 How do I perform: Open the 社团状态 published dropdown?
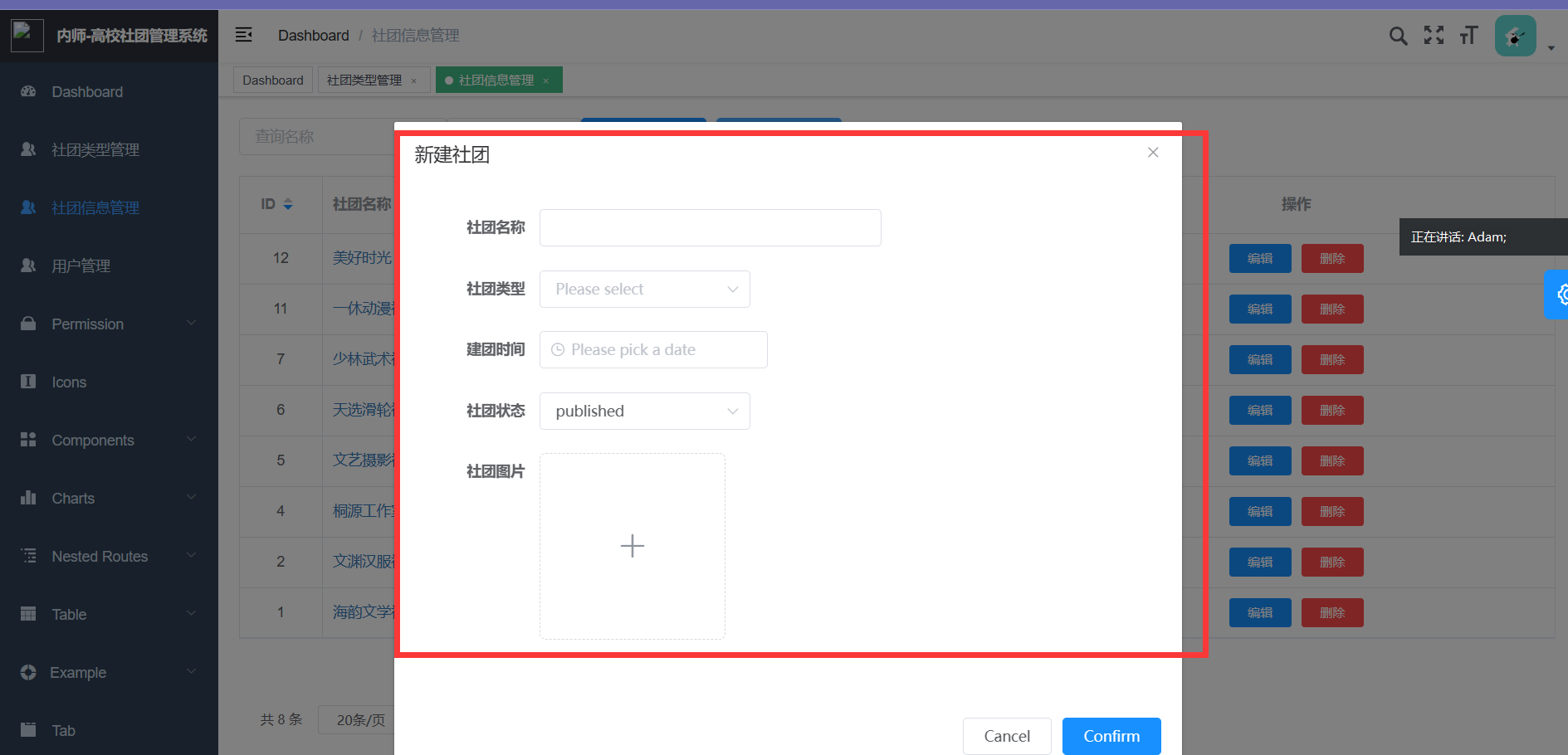(644, 412)
